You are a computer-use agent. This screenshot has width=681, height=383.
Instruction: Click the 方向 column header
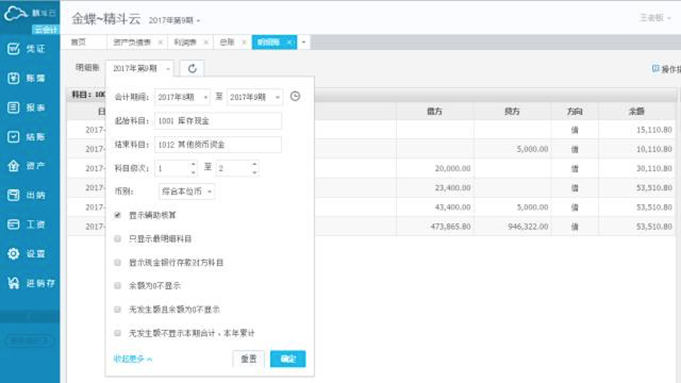575,112
